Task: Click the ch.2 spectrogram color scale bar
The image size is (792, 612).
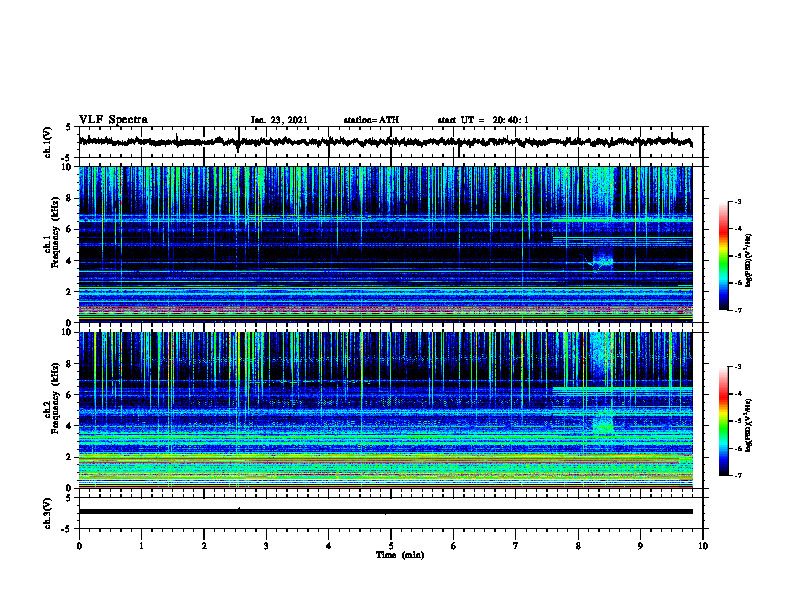Action: coord(723,421)
